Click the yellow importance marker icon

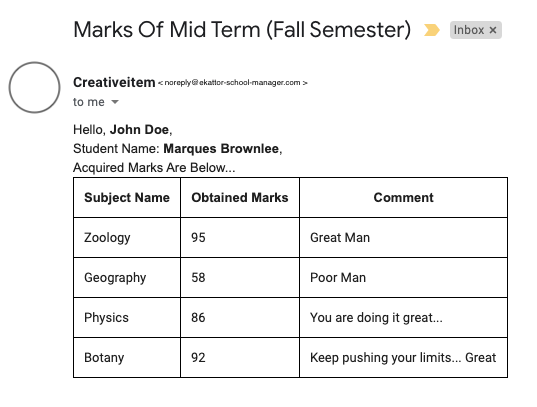pyautogui.click(x=432, y=30)
